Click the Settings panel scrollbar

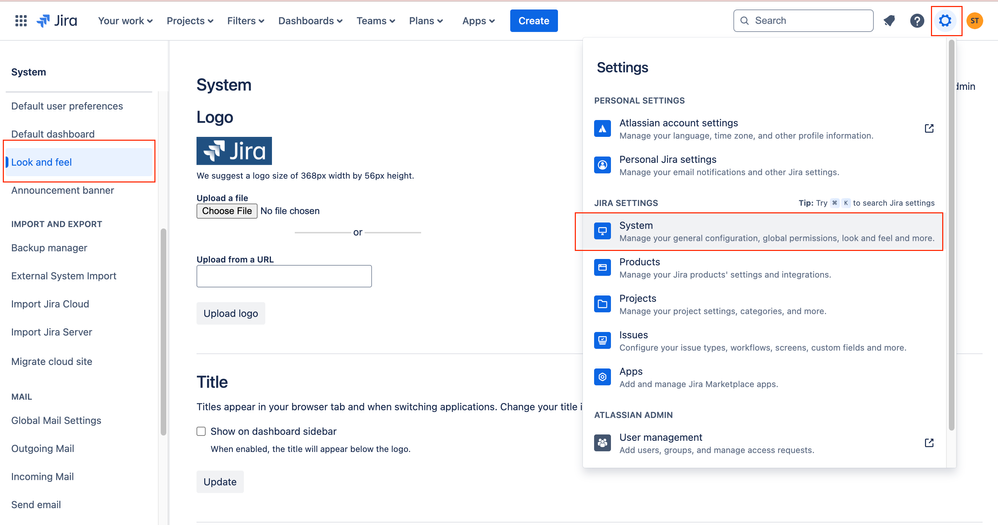[x=952, y=235]
